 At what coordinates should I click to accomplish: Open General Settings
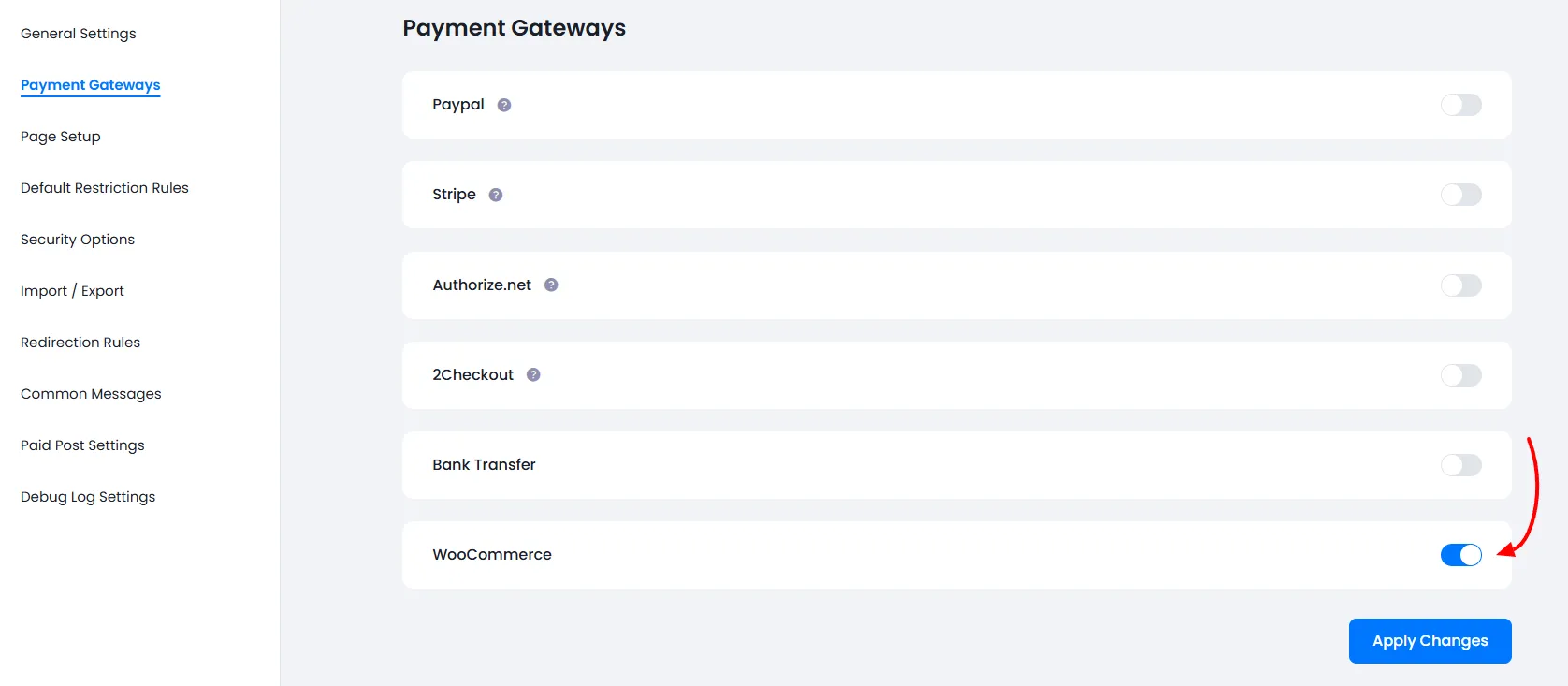[79, 33]
